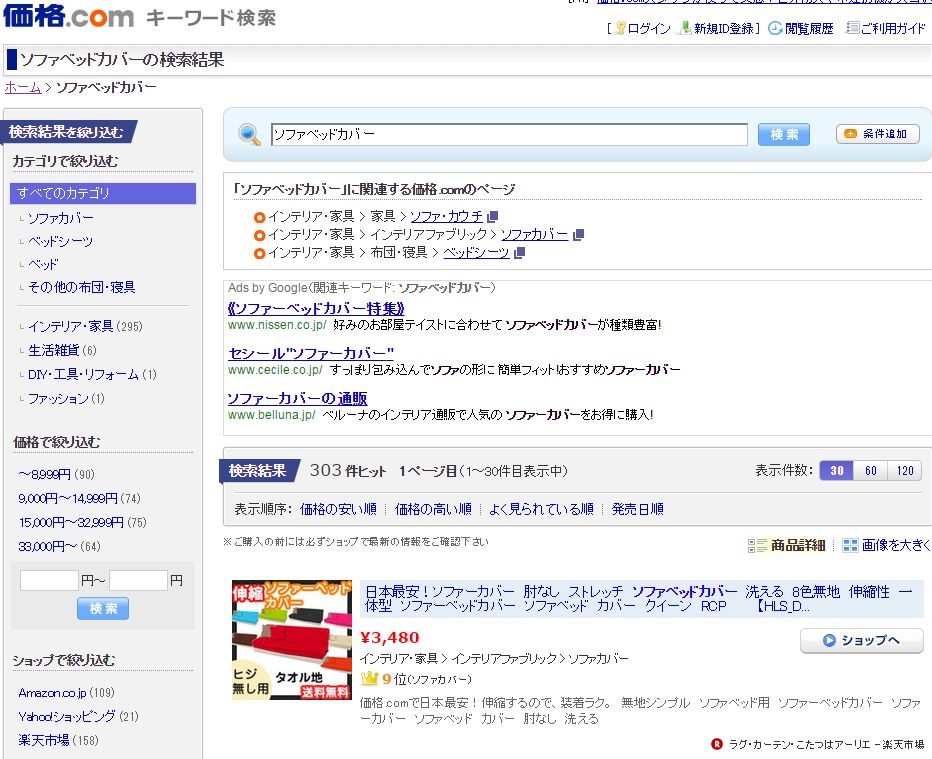Click the Rakuten R shop icon
Viewport: 932px width, 759px height.
[x=717, y=744]
